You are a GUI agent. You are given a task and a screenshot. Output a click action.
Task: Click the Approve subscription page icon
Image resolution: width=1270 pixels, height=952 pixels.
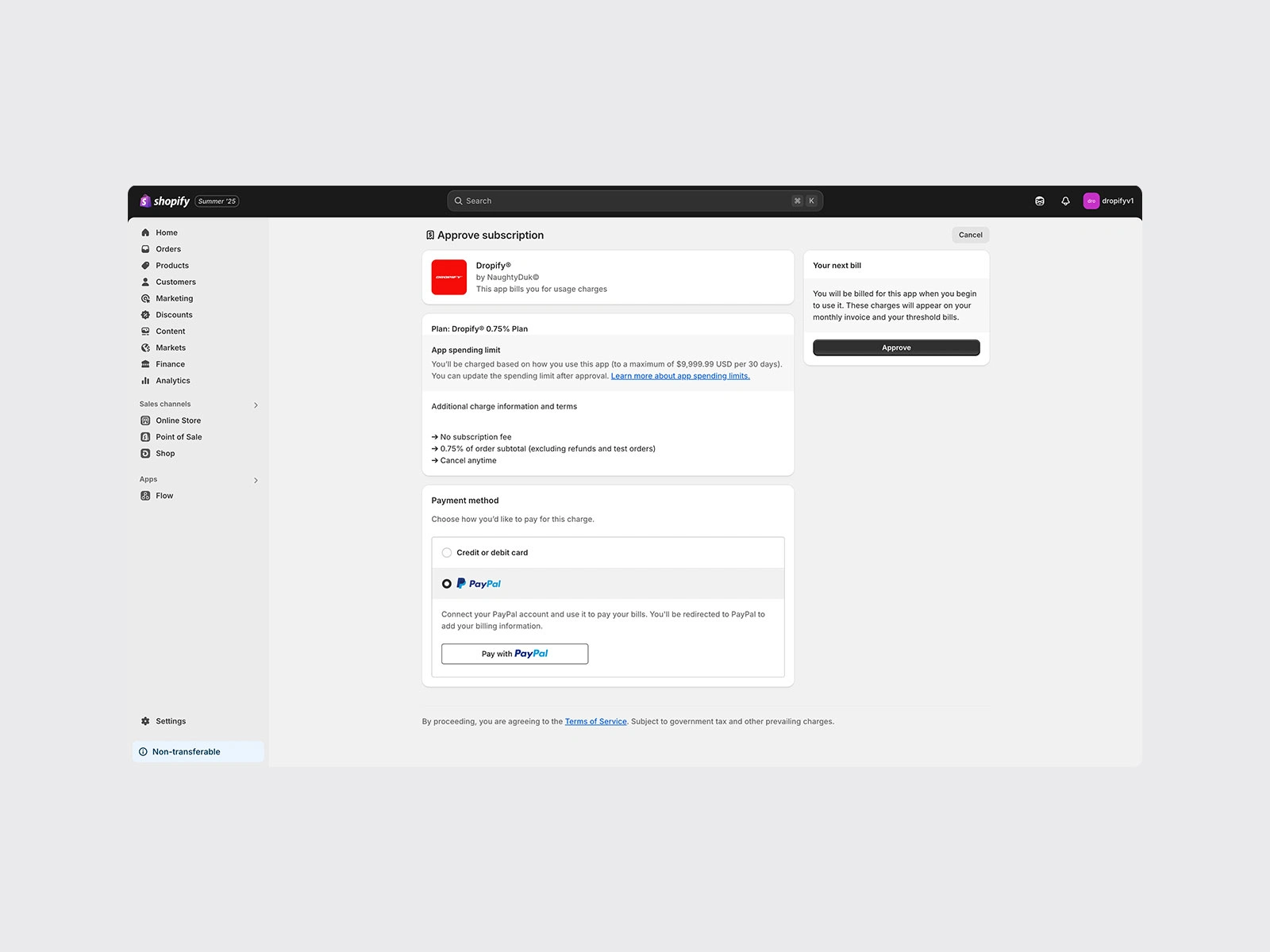pyautogui.click(x=430, y=236)
